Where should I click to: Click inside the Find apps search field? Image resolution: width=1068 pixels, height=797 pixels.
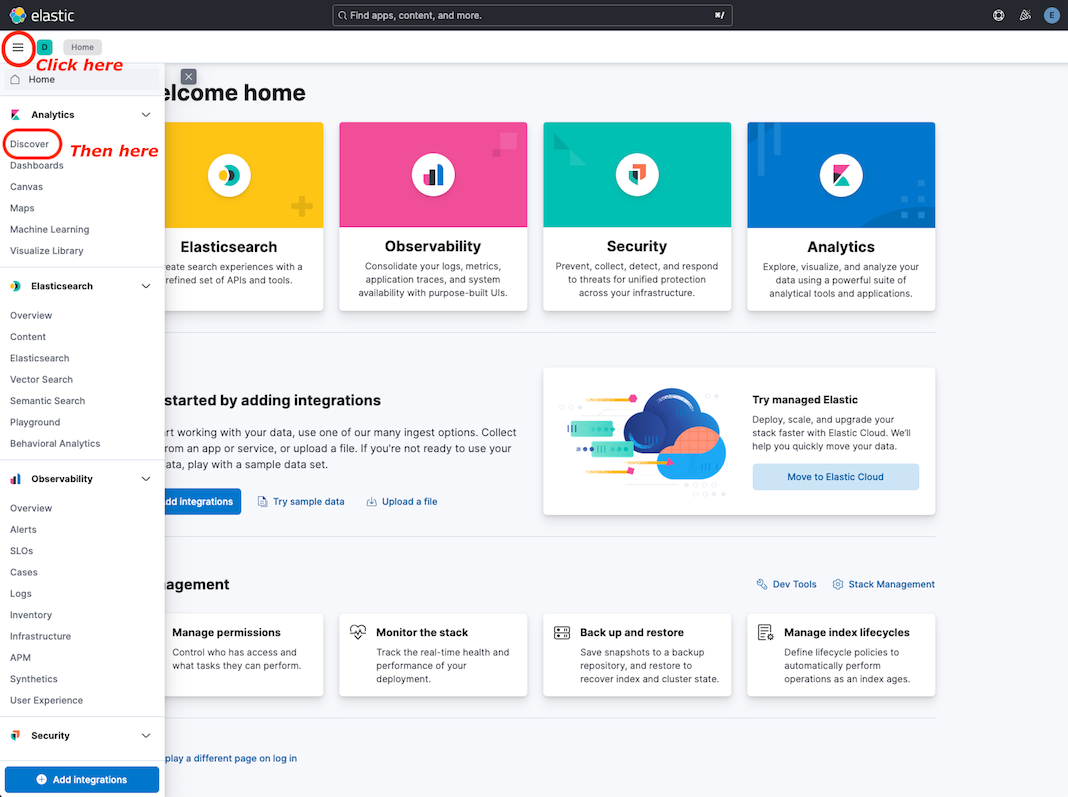532,15
